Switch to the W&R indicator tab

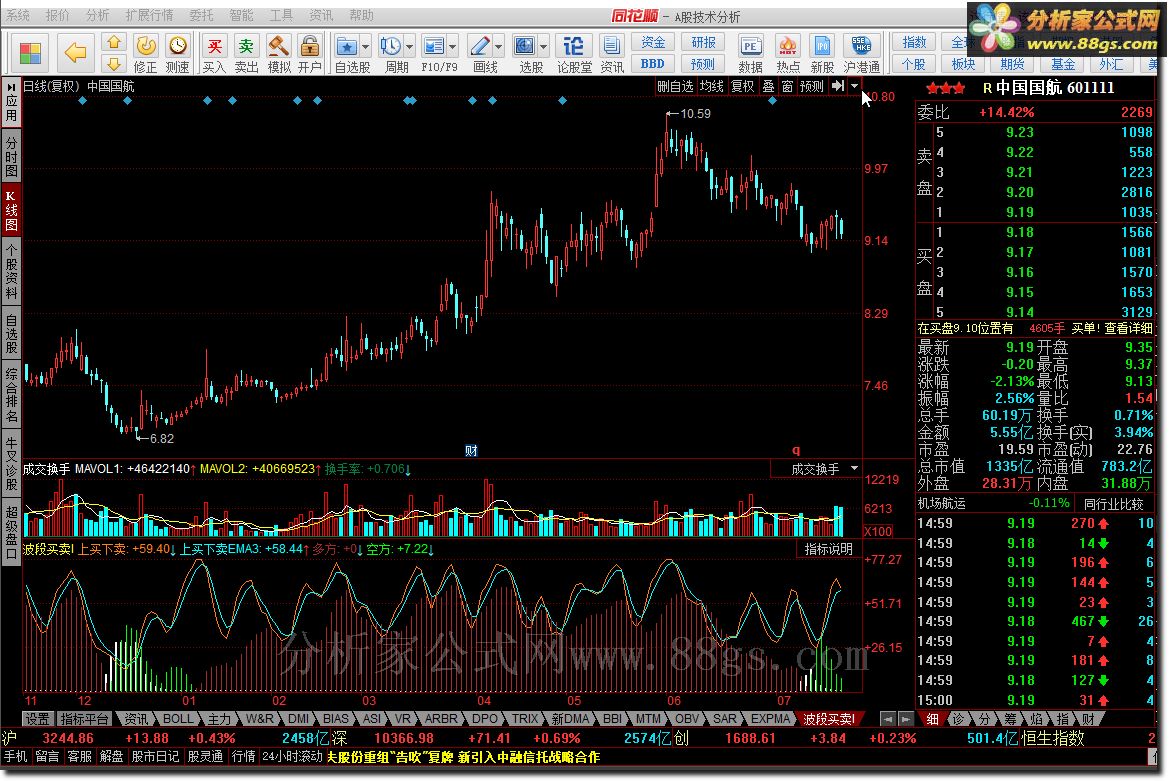pos(259,719)
